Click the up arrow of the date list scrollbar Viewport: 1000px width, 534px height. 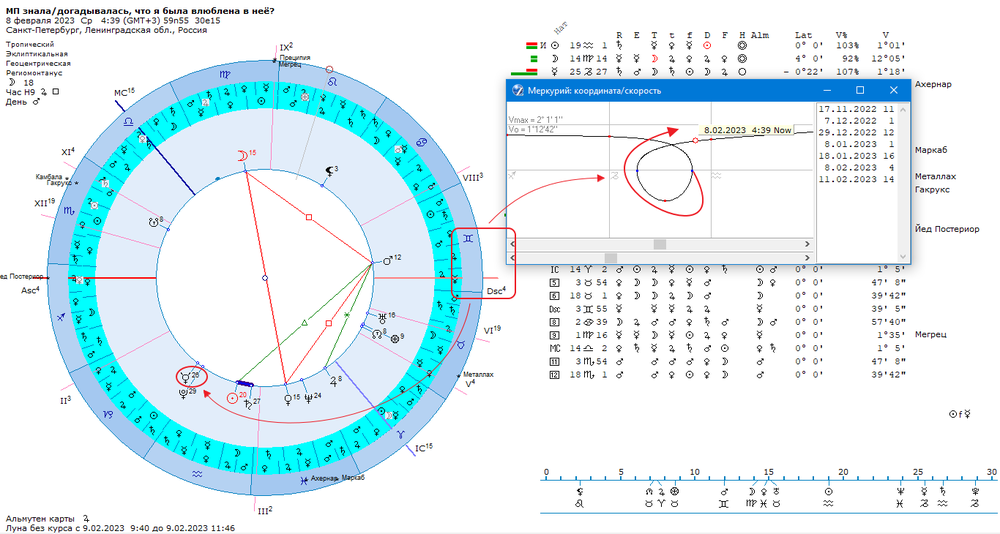point(903,109)
